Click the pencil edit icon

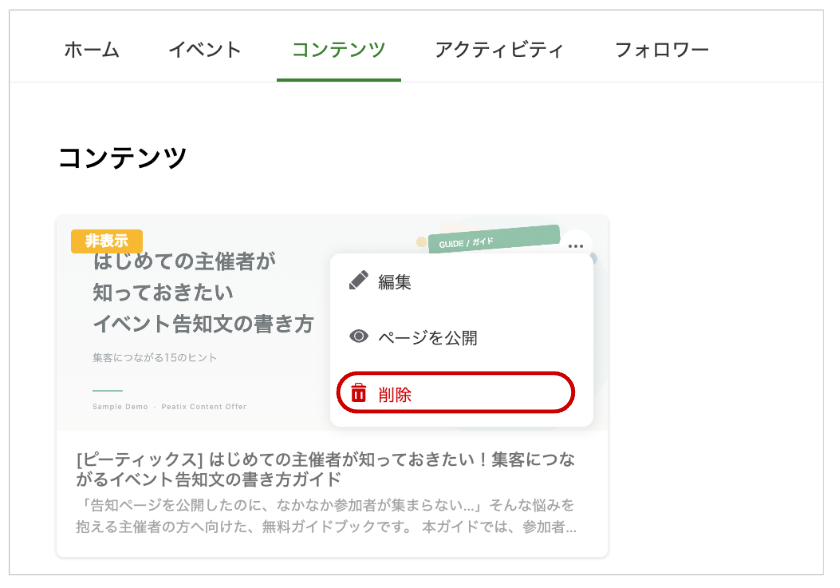pyautogui.click(x=358, y=280)
